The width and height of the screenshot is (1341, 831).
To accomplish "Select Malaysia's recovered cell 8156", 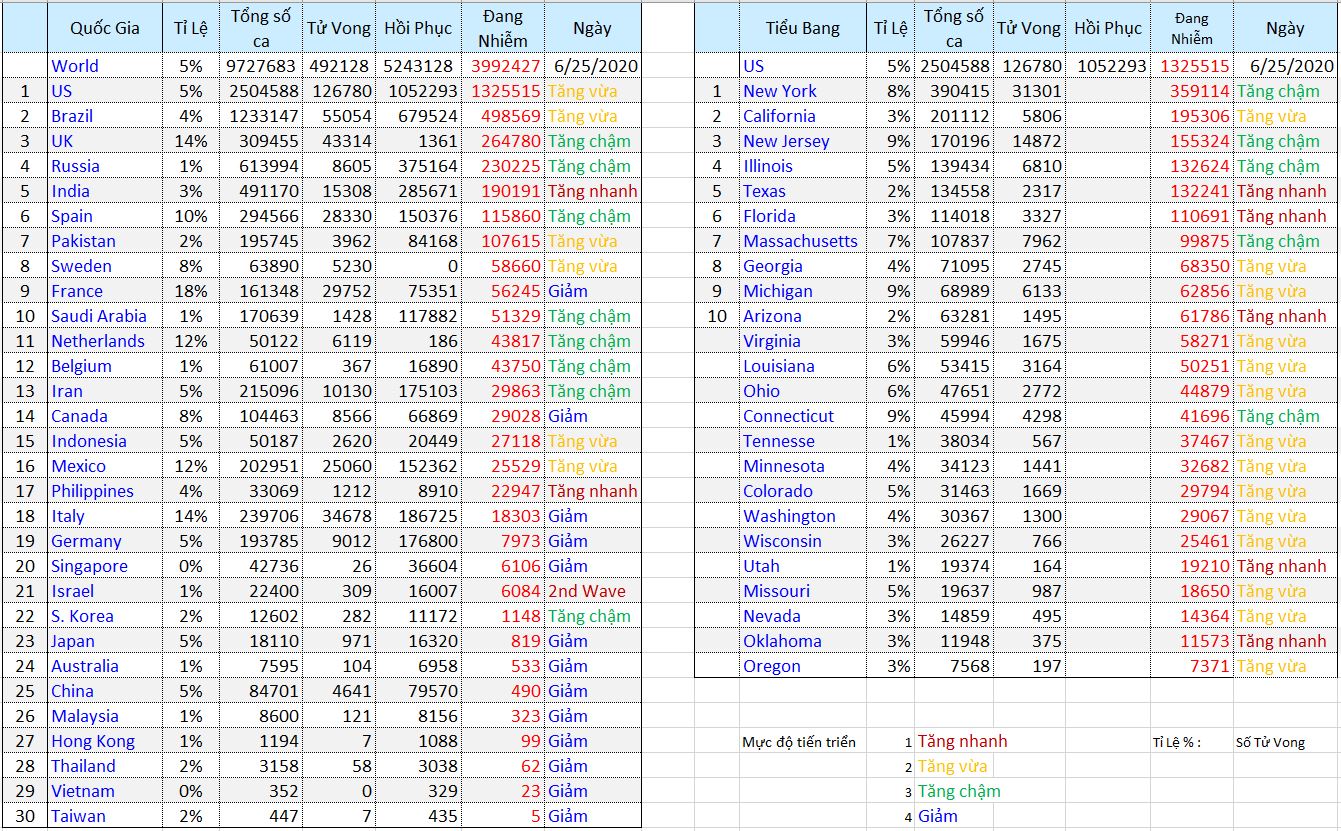I will click(419, 716).
